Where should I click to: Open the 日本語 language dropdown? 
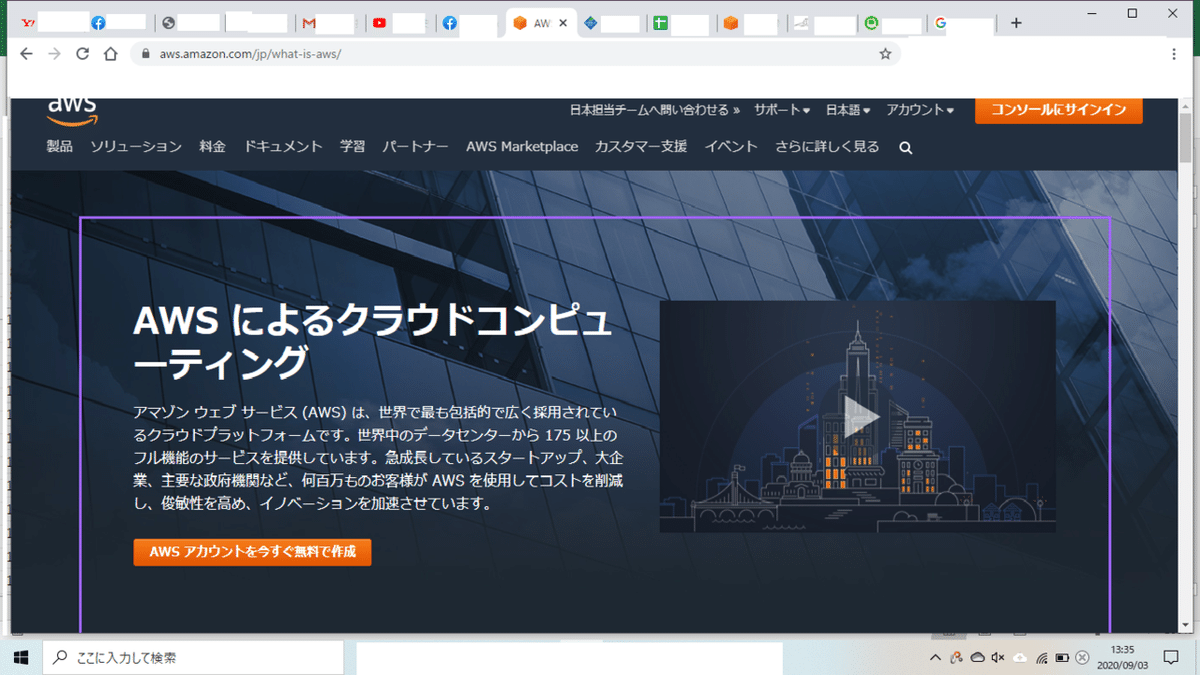846,112
